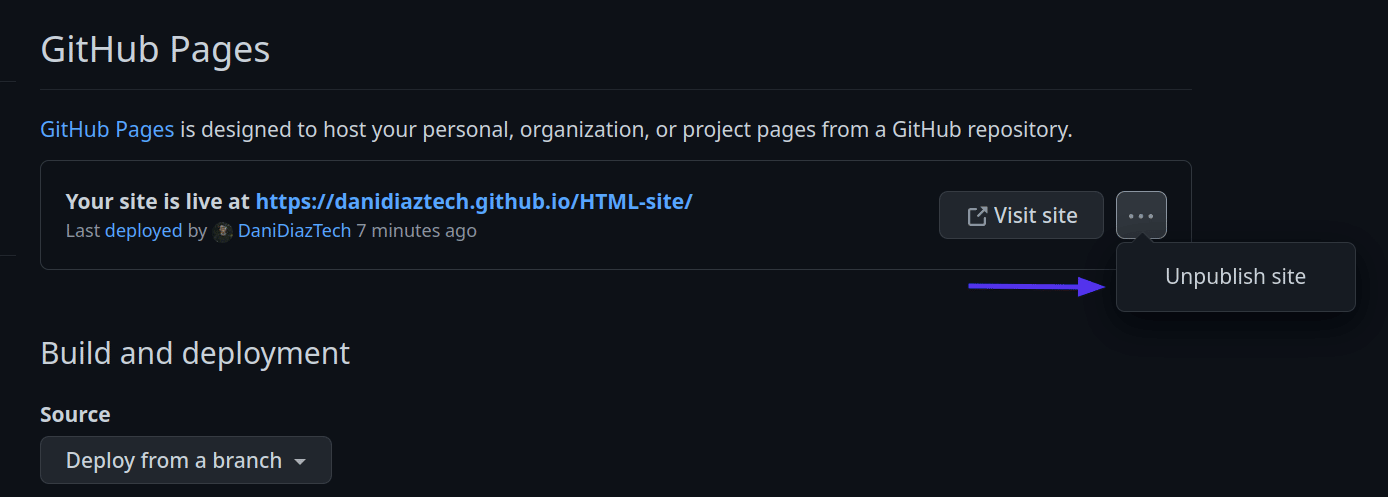Click the bold "Source" label
Screen dimensions: 1388x497
(x=75, y=414)
